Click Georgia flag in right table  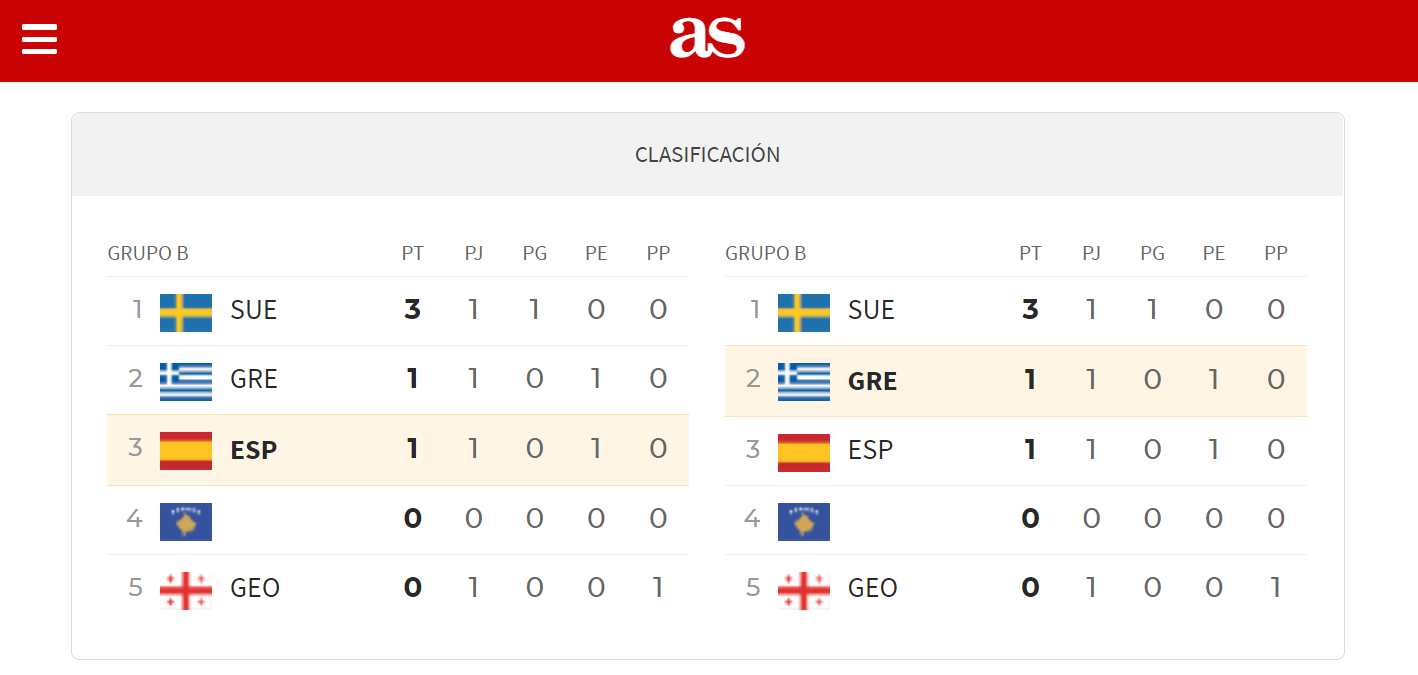[x=804, y=591]
